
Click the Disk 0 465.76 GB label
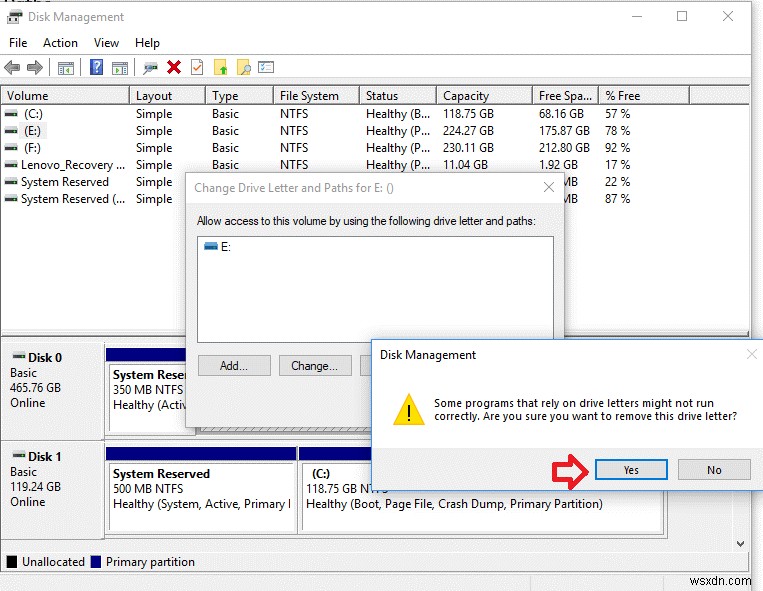(36, 388)
